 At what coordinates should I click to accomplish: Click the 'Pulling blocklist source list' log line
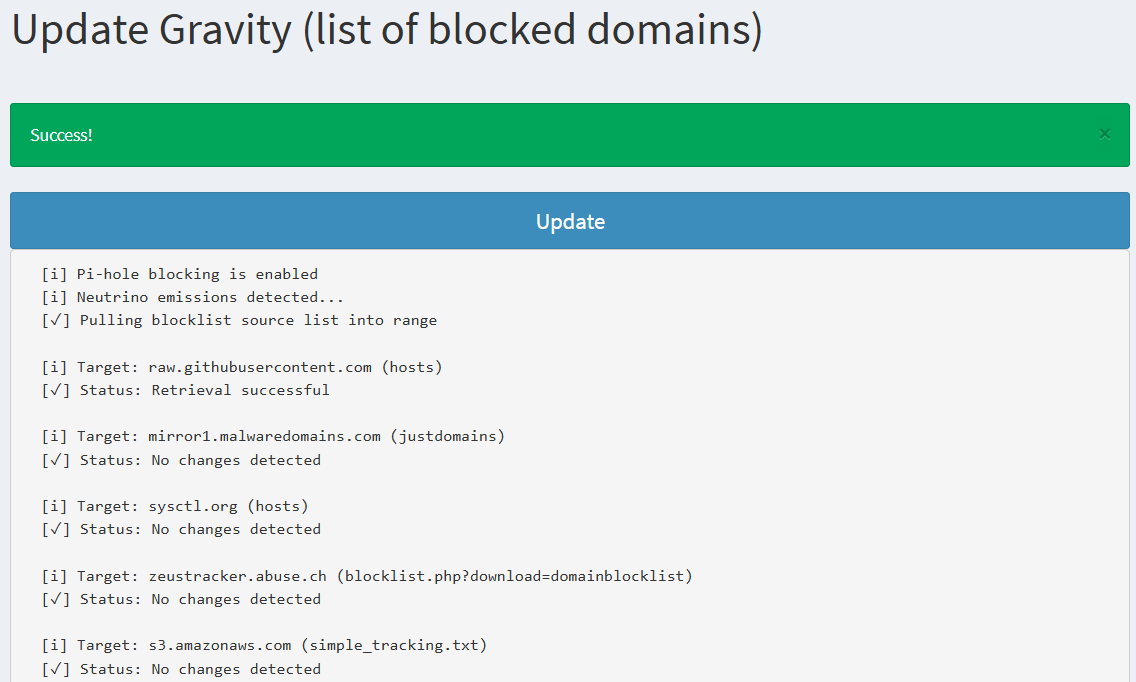(239, 320)
